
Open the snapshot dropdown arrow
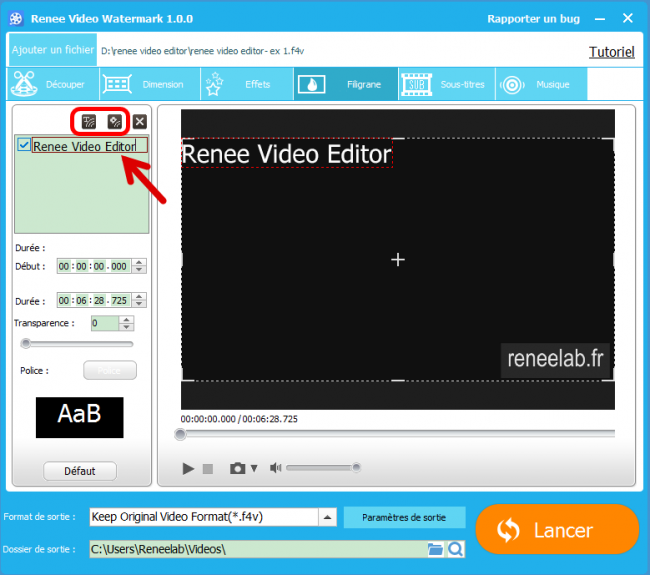click(254, 468)
